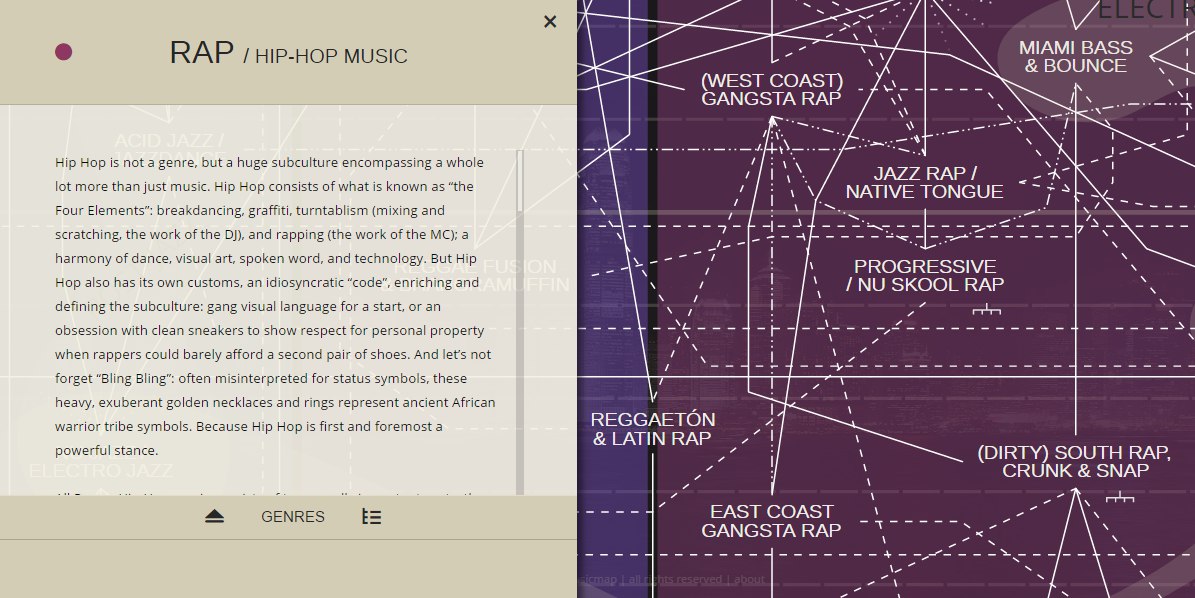This screenshot has height=598, width=1195.
Task: Open (Dirty) South Rap, Crunk & Snap
Action: pyautogui.click(x=1074, y=462)
